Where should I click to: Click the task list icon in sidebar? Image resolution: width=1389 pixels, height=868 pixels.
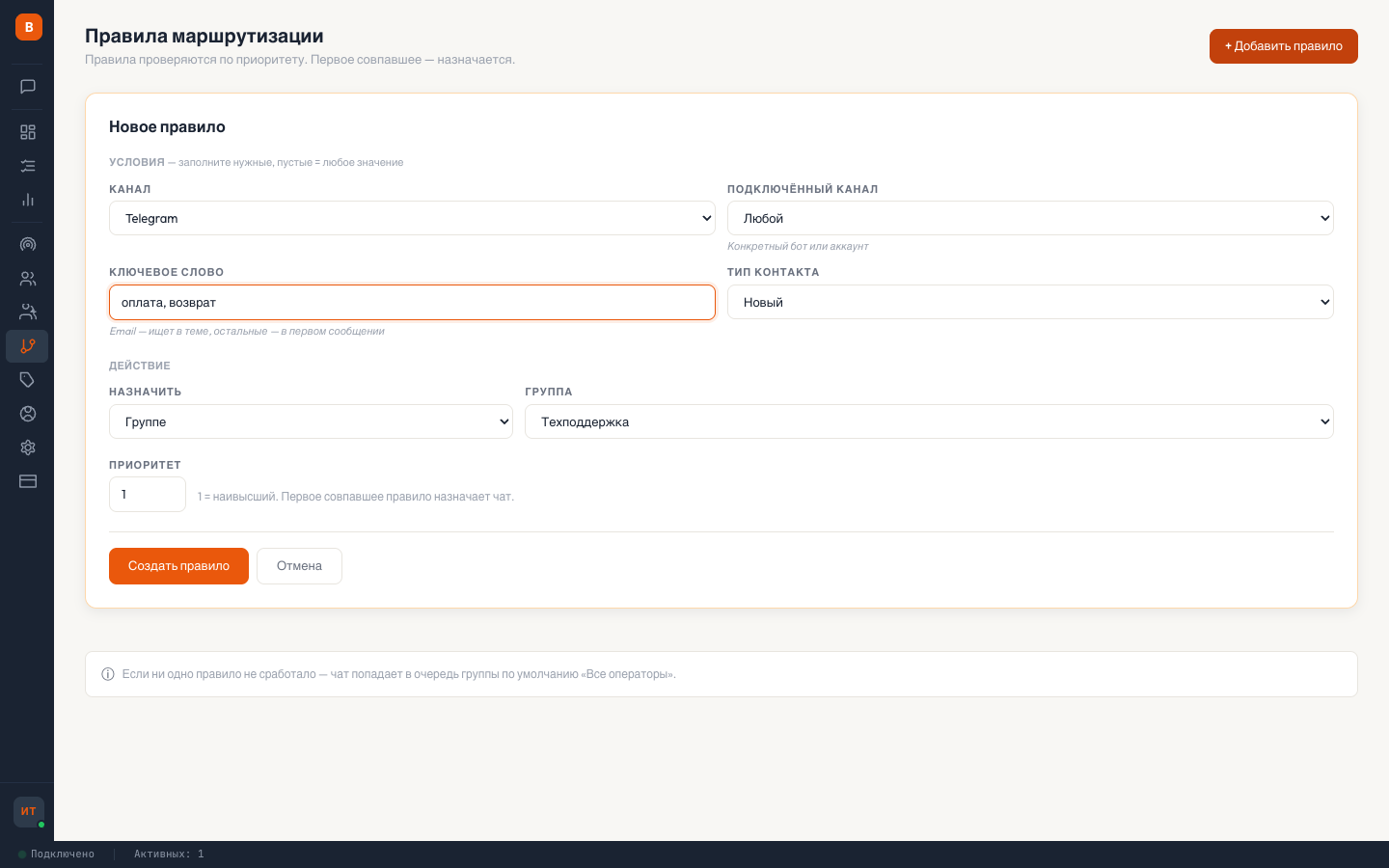pyautogui.click(x=28, y=166)
